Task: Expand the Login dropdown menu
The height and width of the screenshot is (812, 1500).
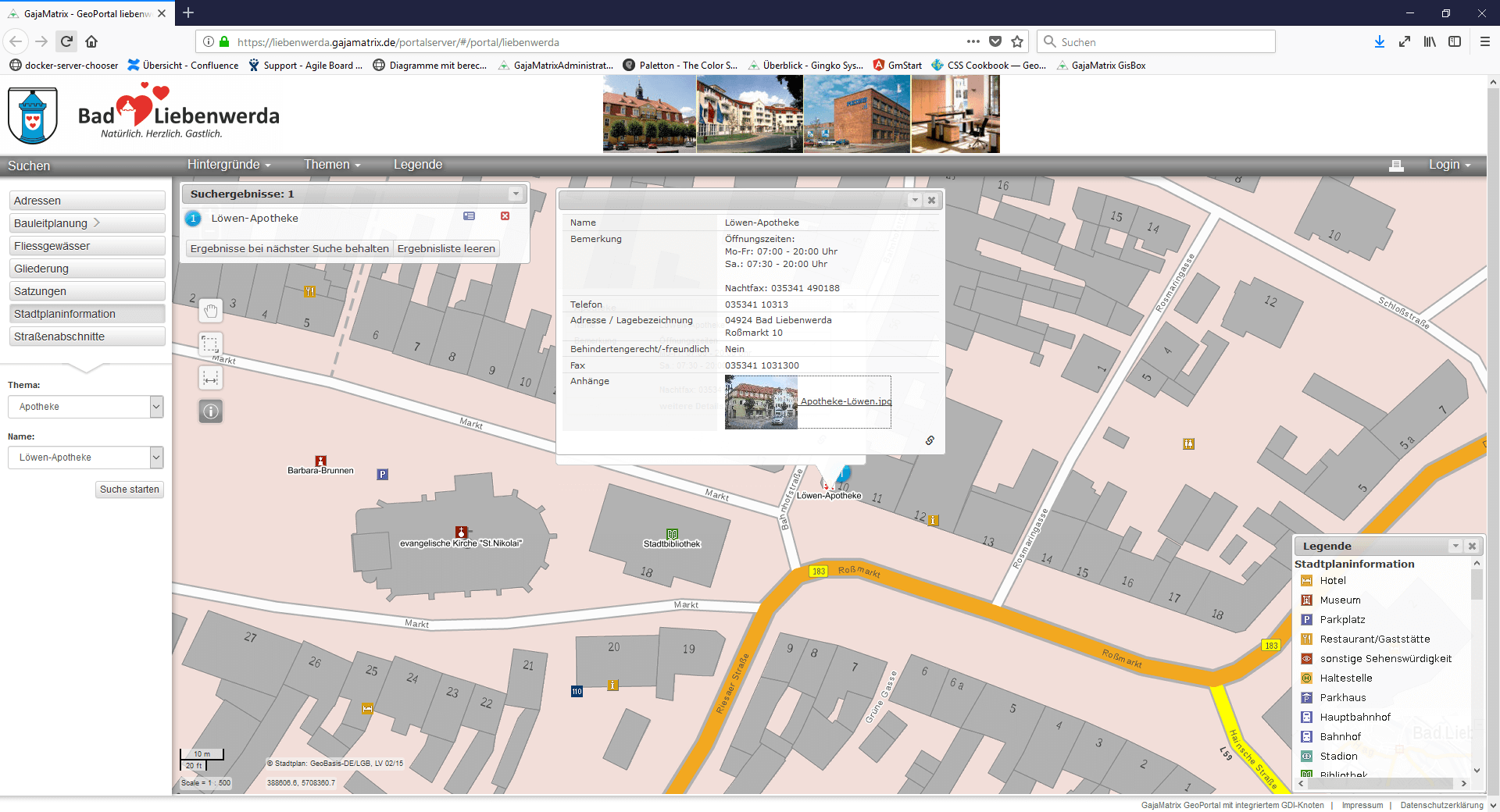Action: click(1449, 165)
